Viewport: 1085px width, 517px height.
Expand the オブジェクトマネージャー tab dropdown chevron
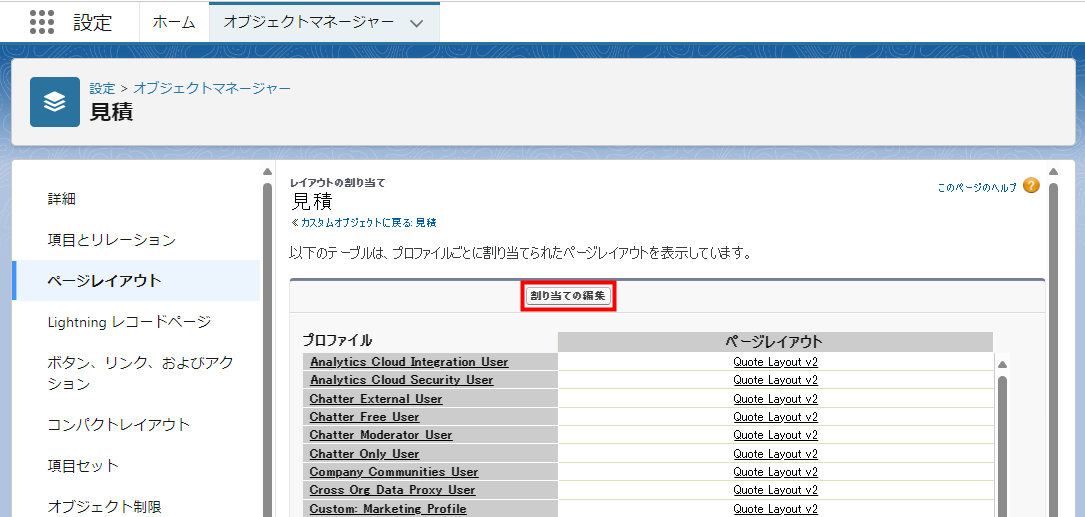[x=417, y=23]
